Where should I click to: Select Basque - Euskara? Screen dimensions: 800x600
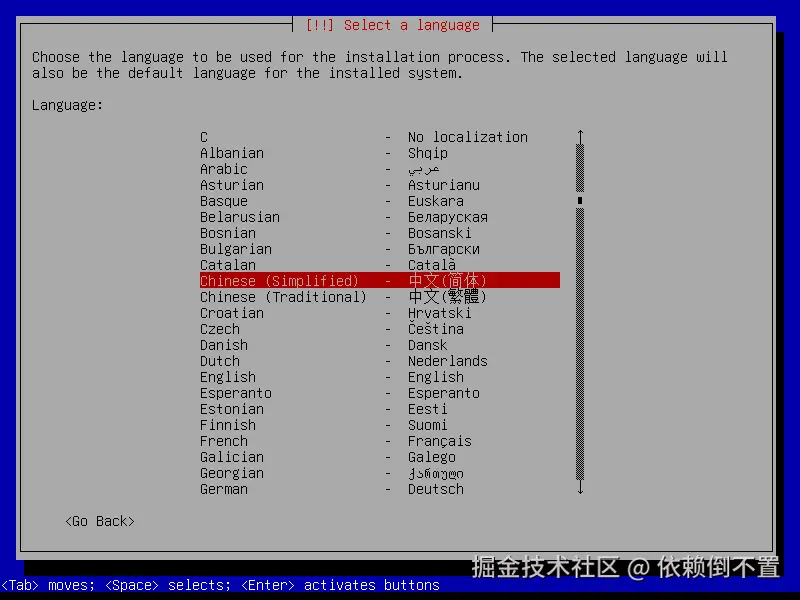[380, 201]
